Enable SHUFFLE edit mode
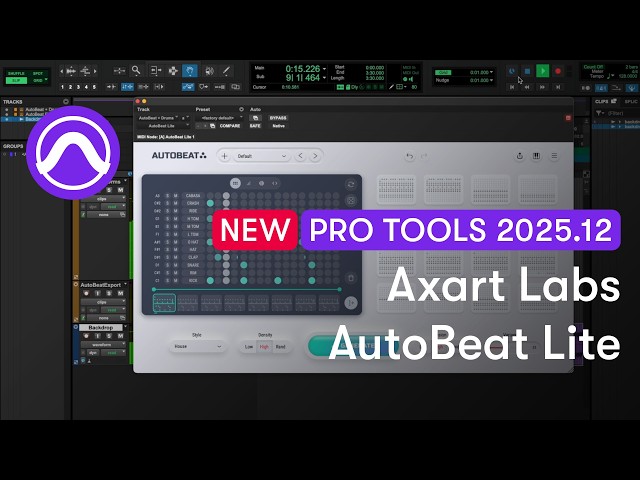 [16, 73]
